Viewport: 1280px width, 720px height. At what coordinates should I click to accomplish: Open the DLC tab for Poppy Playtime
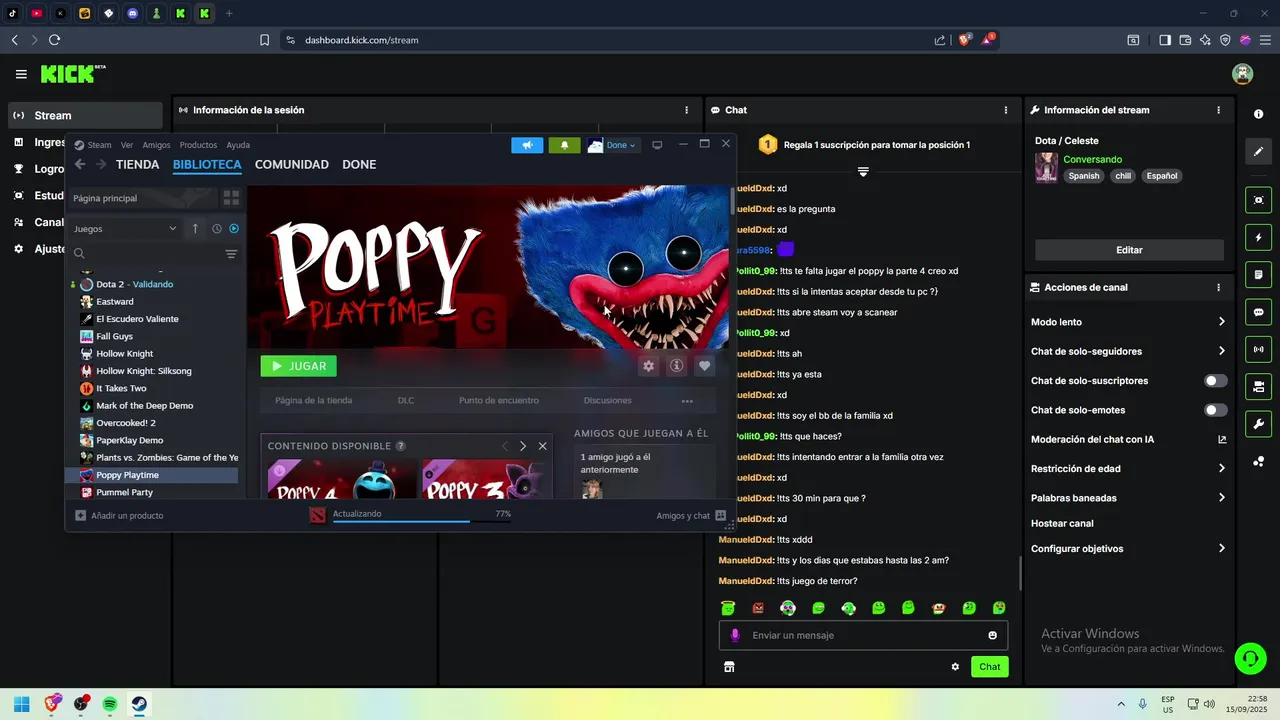[405, 400]
